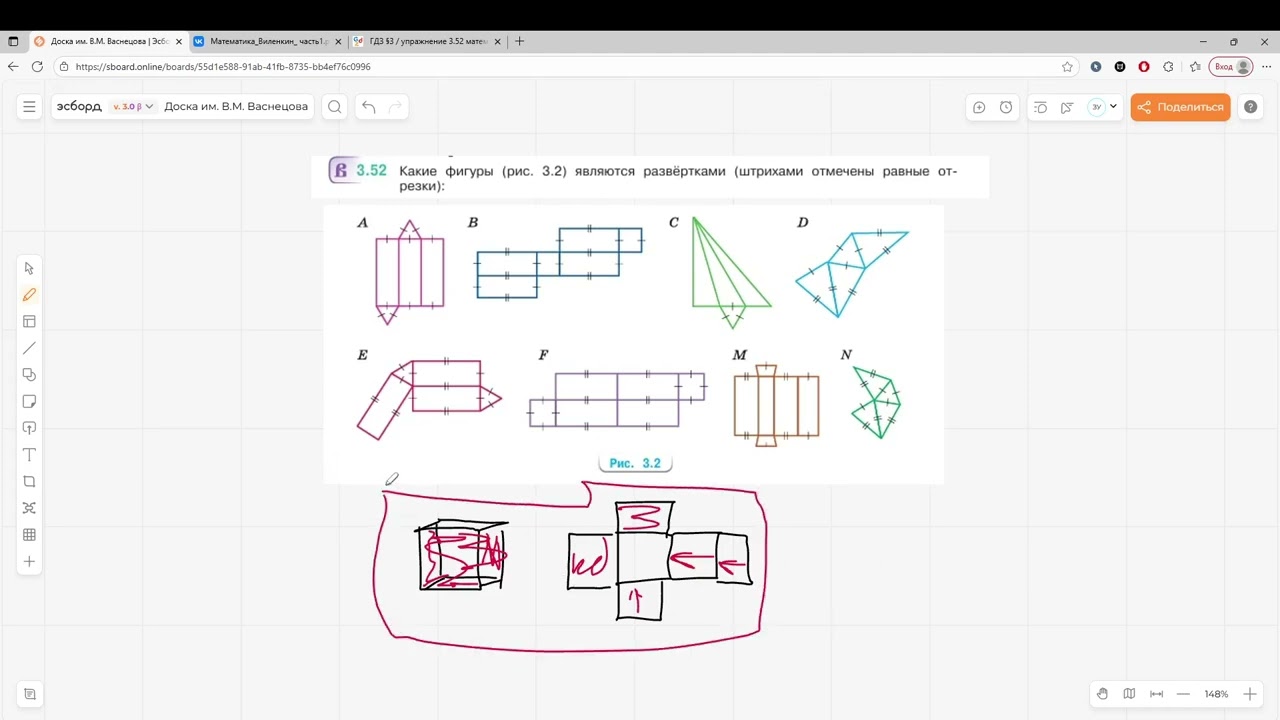Select the straight line tool
1280x720 pixels.
[29, 348]
